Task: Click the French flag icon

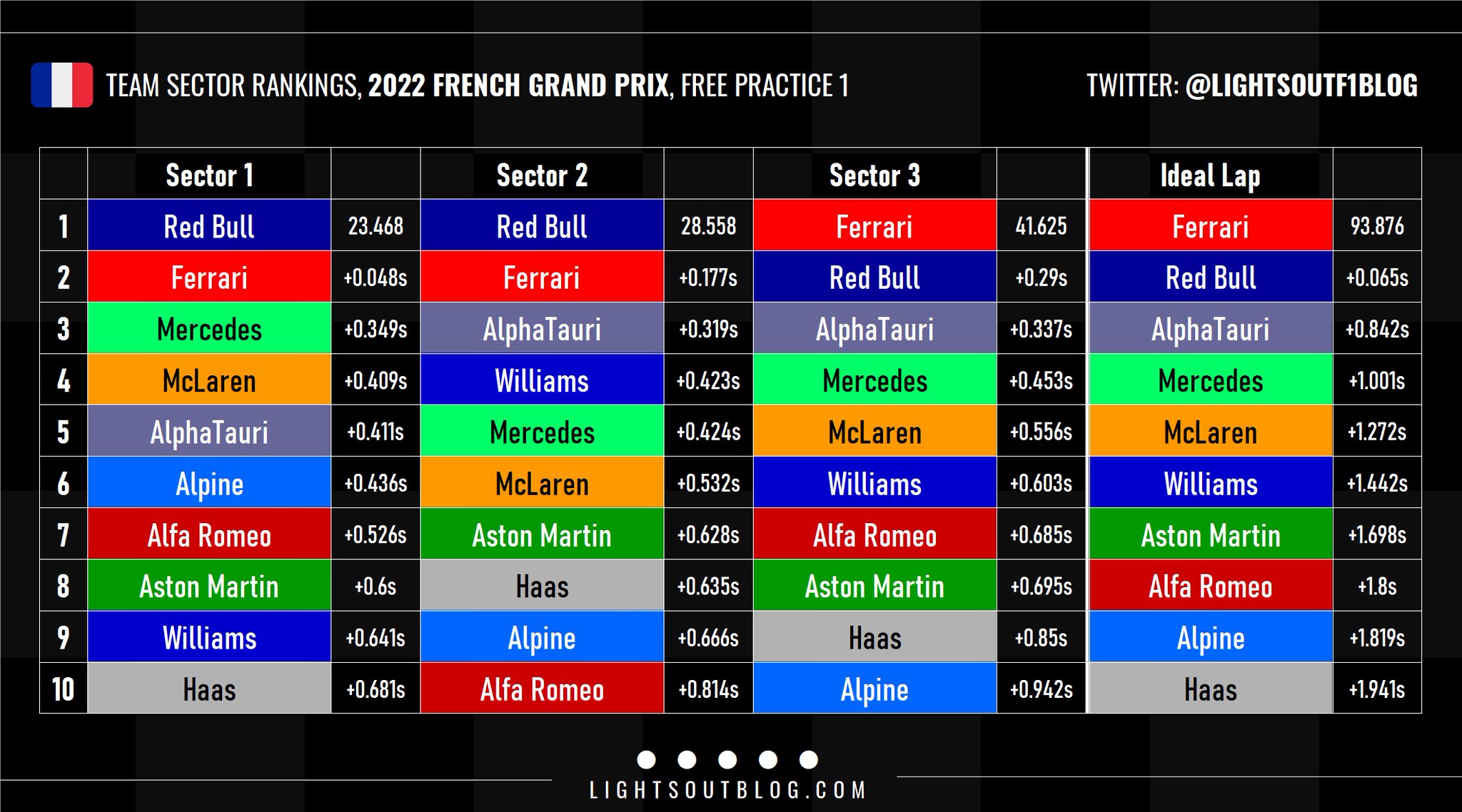Action: point(62,85)
